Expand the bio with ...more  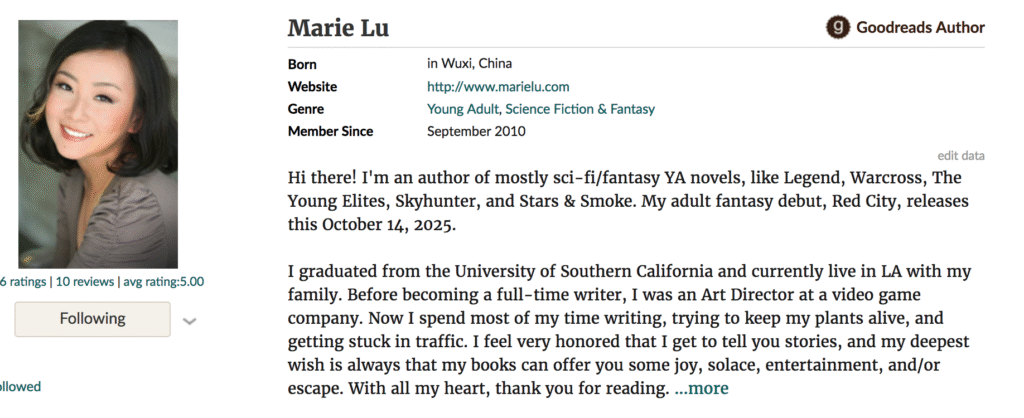pyautogui.click(x=701, y=388)
